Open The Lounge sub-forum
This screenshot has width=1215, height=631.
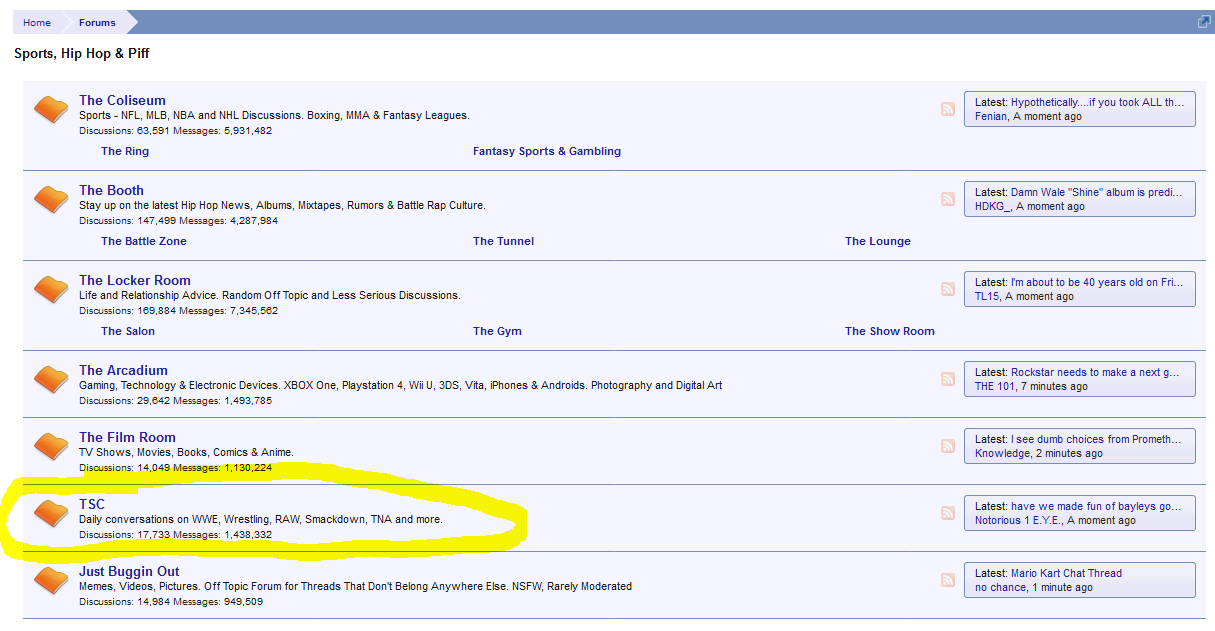877,241
